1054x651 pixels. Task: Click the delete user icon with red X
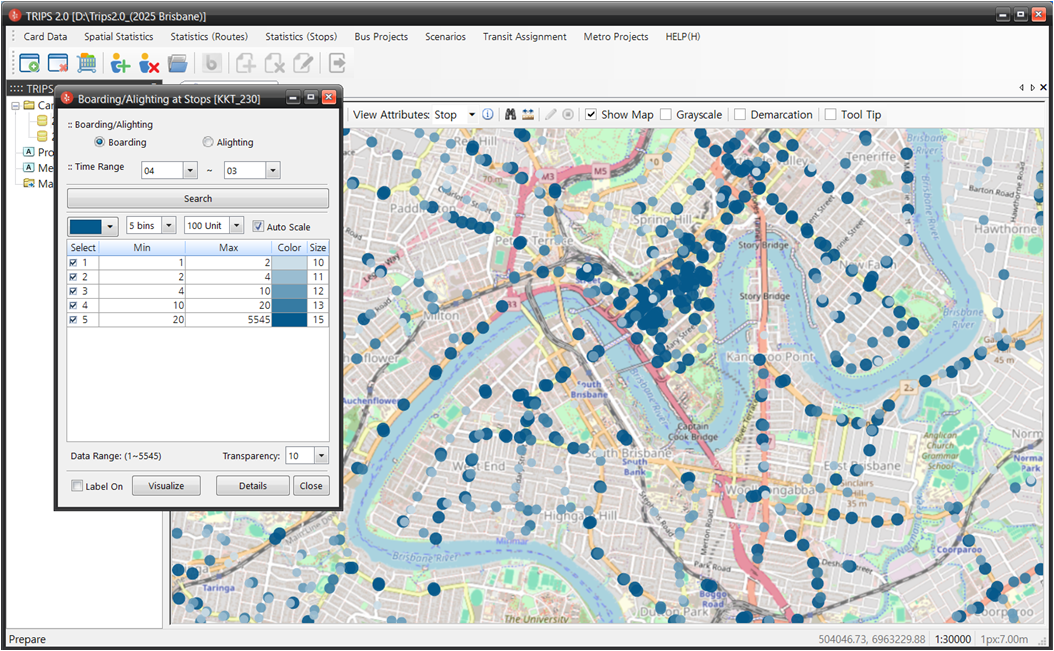tap(149, 63)
